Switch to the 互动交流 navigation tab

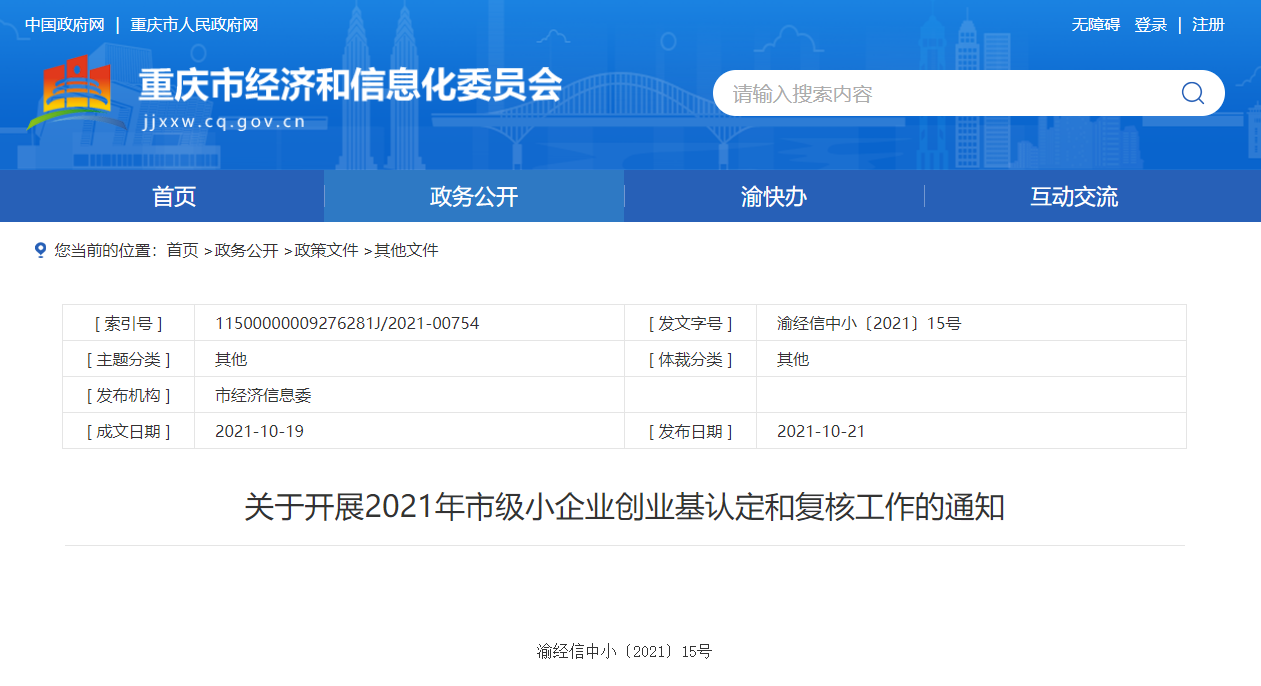point(1074,197)
